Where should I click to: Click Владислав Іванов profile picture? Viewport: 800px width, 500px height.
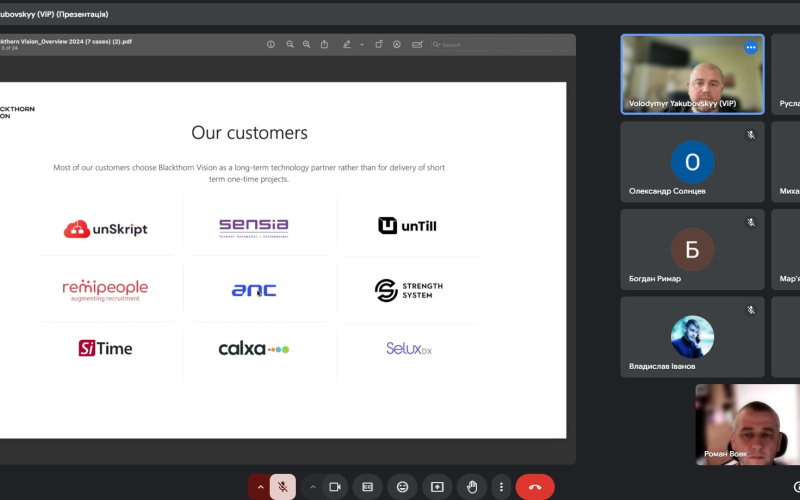tap(692, 337)
